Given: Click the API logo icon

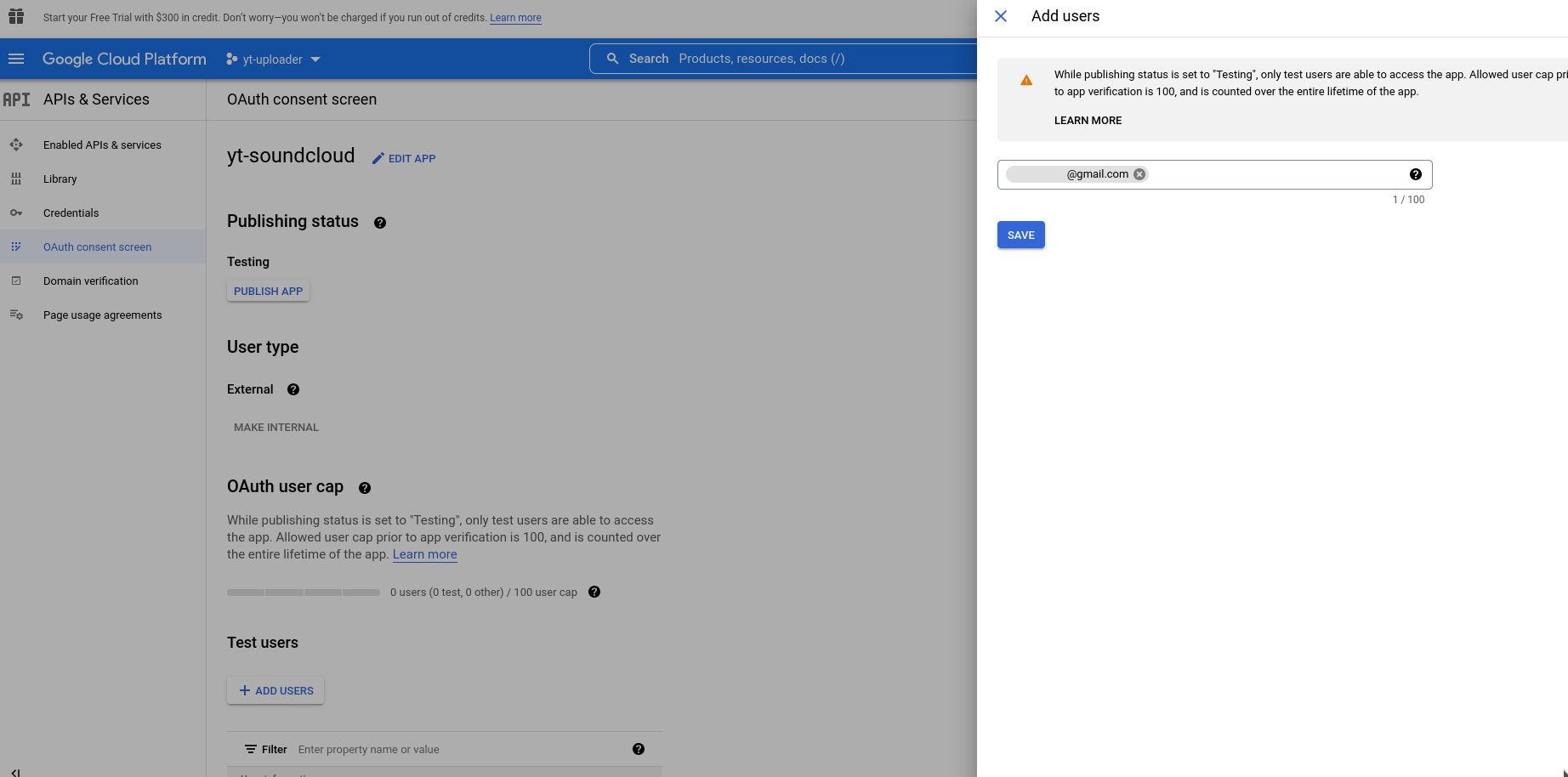Looking at the screenshot, I should coord(16,99).
